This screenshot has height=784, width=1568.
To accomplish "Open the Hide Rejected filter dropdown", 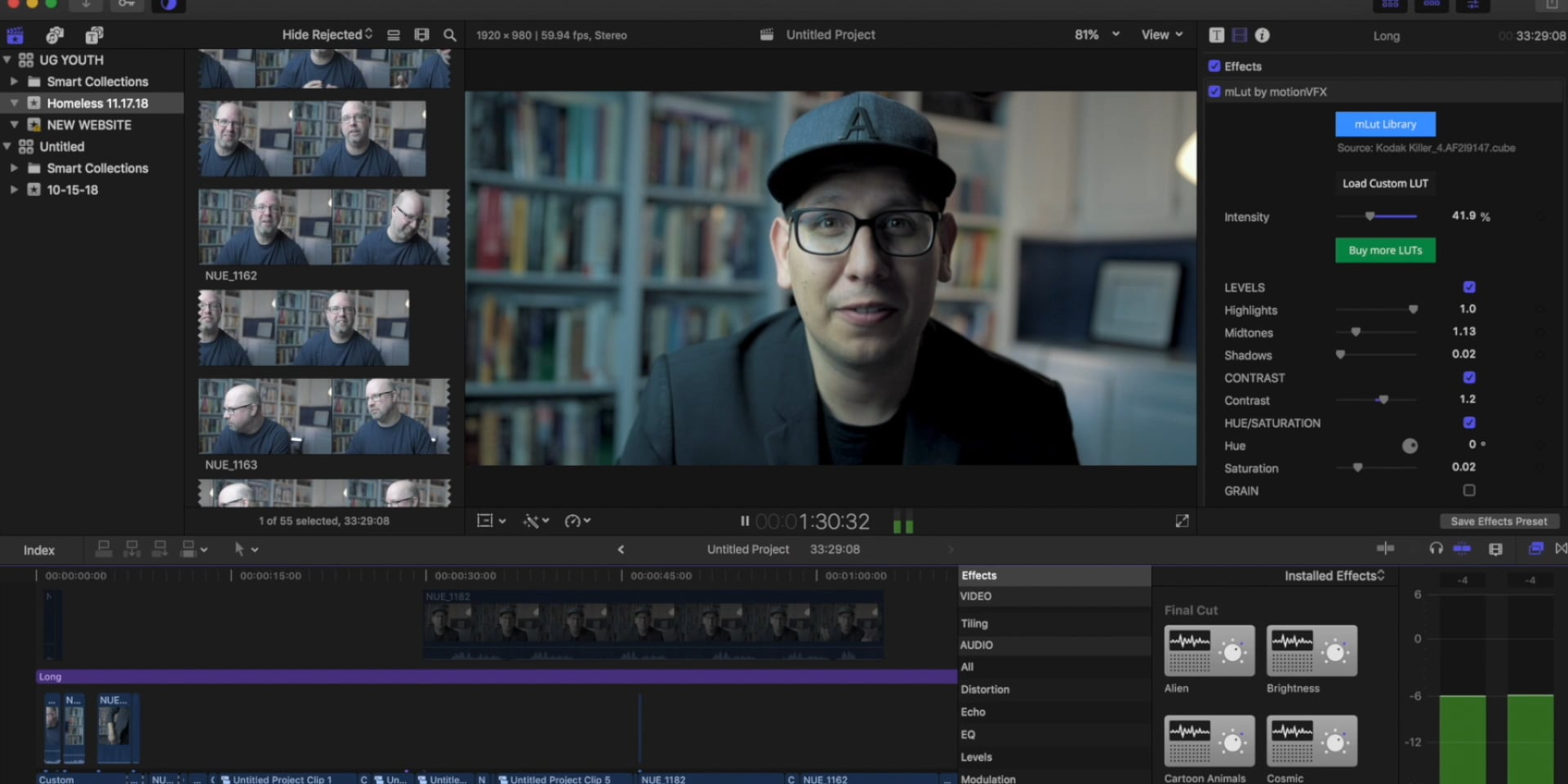I will click(x=327, y=34).
